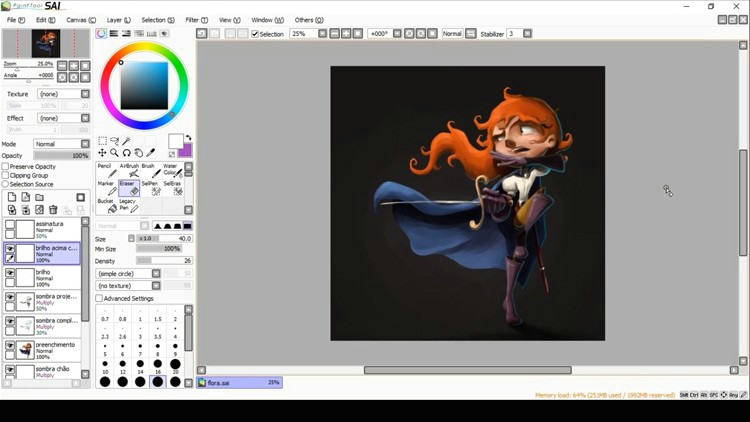Adjust the brush Size slider
750x422 pixels.
pyautogui.click(x=165, y=238)
